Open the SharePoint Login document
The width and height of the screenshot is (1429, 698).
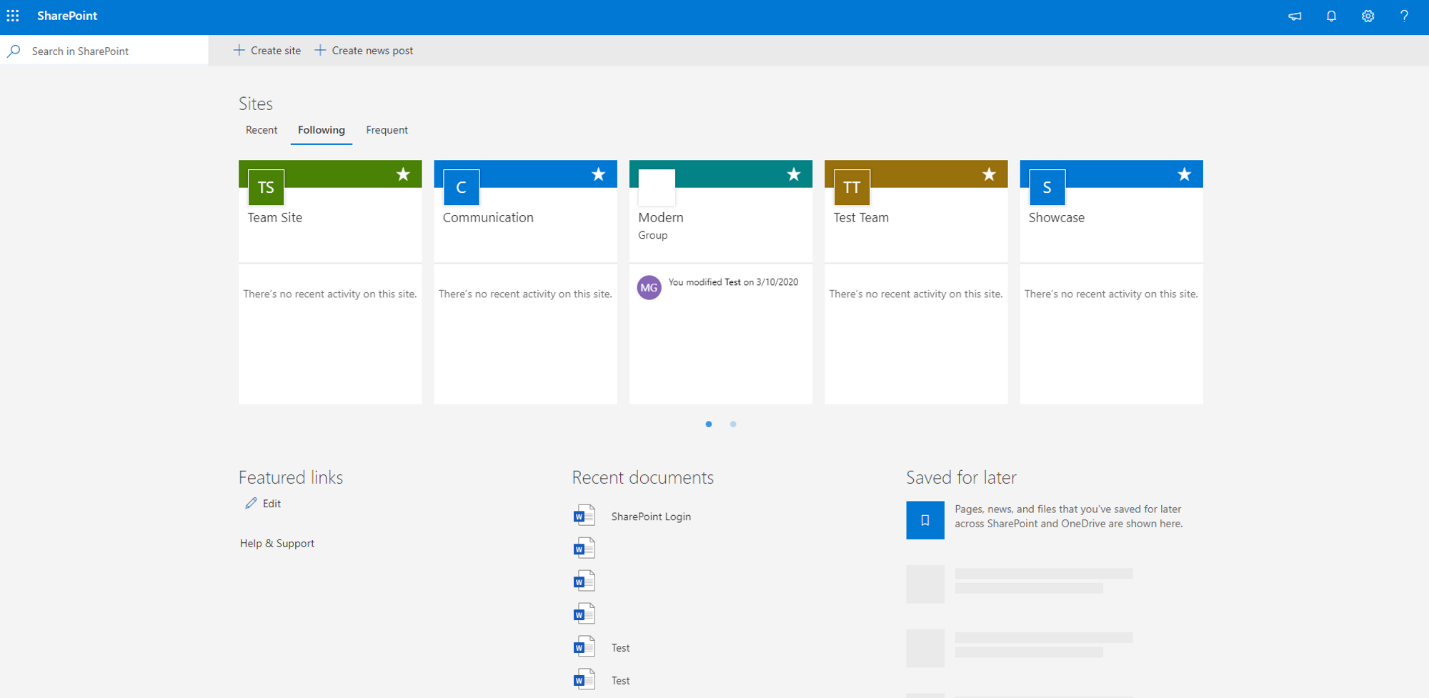tap(651, 517)
